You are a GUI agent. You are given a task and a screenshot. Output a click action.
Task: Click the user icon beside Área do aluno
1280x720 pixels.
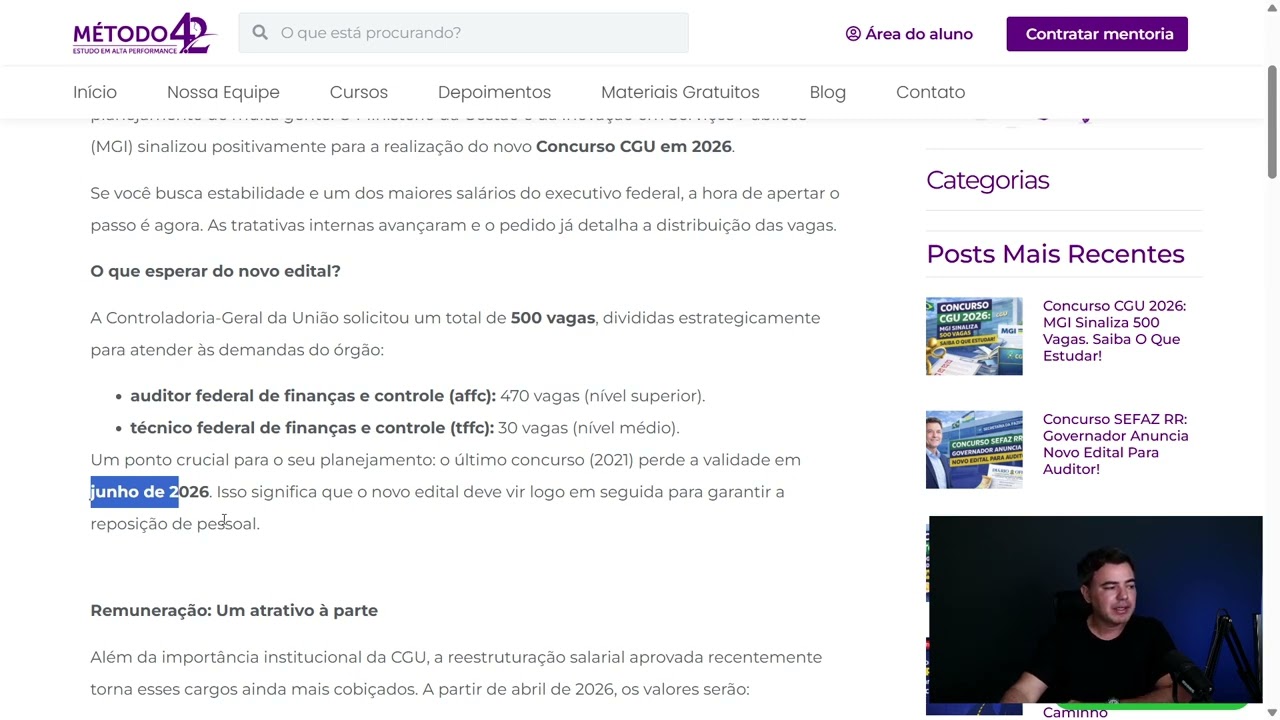coord(853,34)
